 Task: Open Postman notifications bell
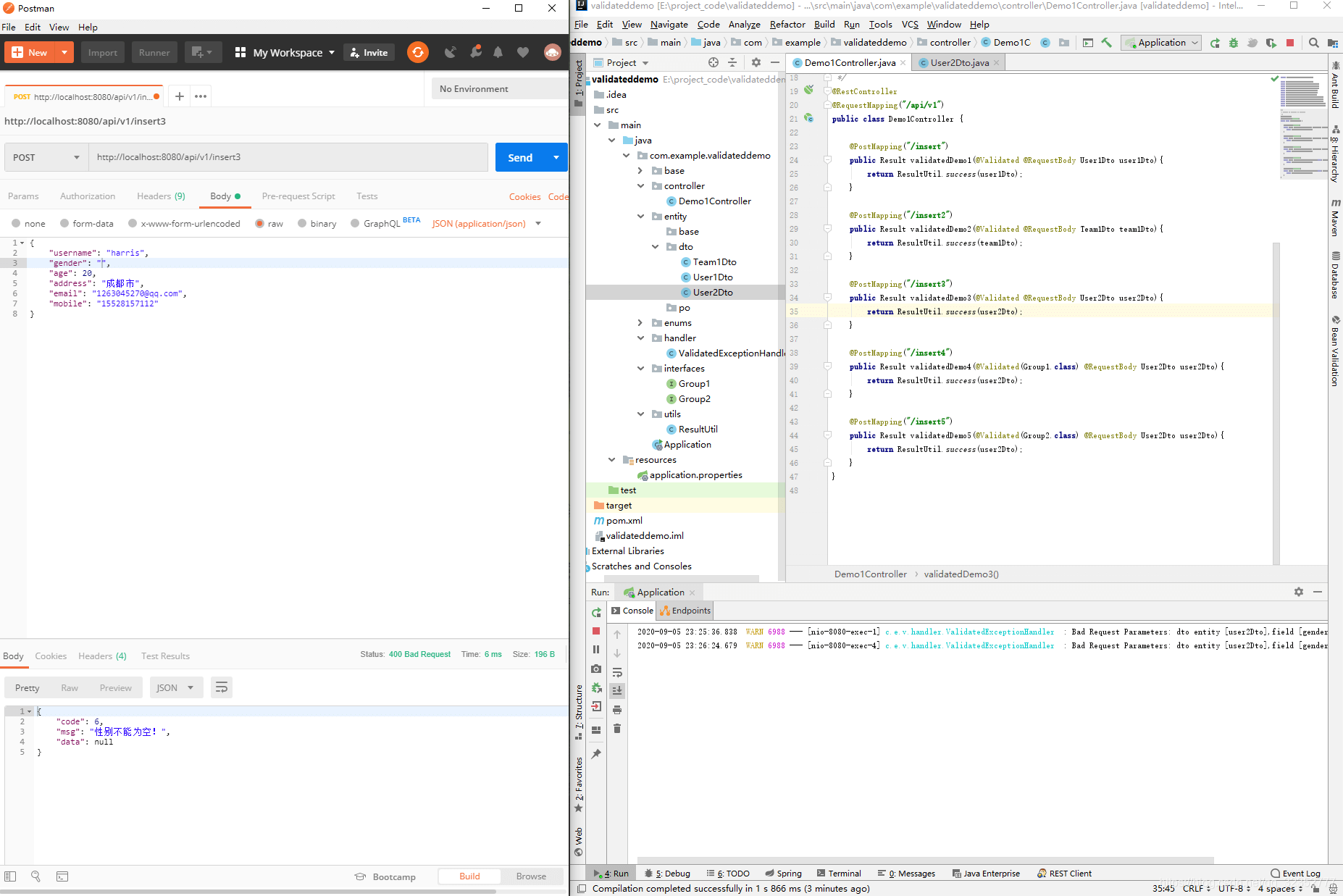(x=498, y=52)
